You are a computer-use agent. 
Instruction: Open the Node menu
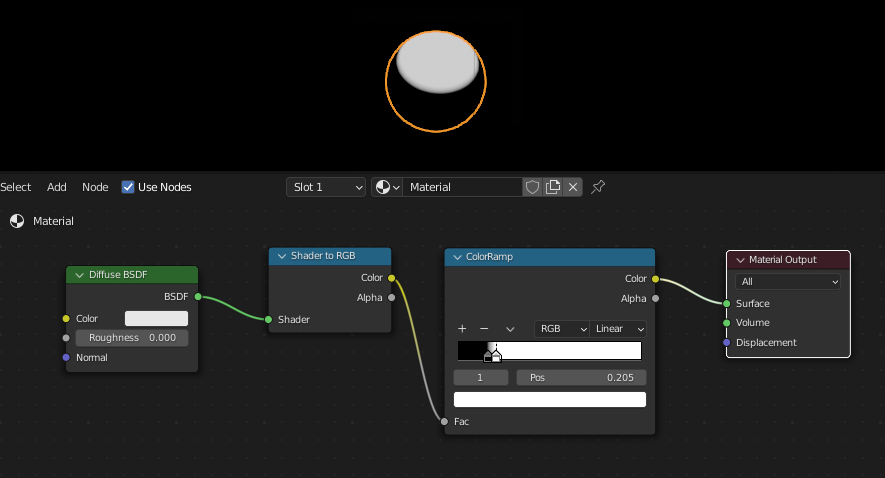click(x=95, y=187)
